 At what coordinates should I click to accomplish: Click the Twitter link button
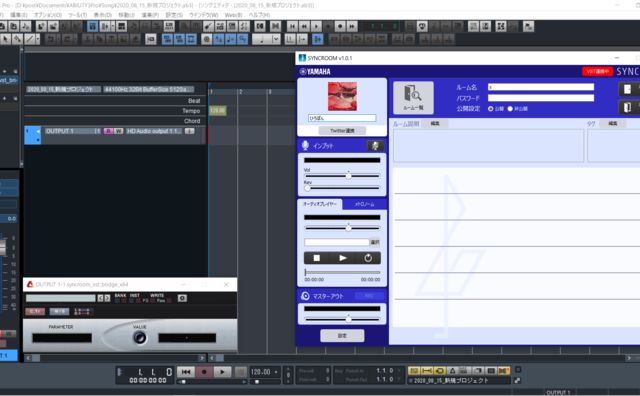342,131
